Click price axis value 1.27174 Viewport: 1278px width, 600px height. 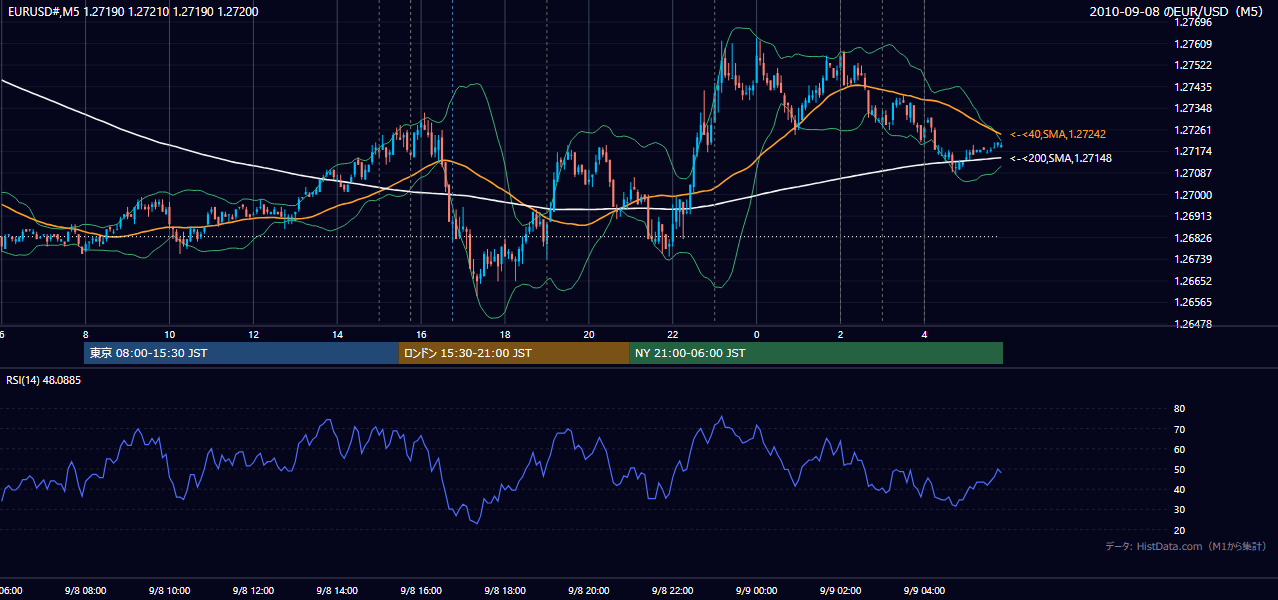click(x=1192, y=151)
